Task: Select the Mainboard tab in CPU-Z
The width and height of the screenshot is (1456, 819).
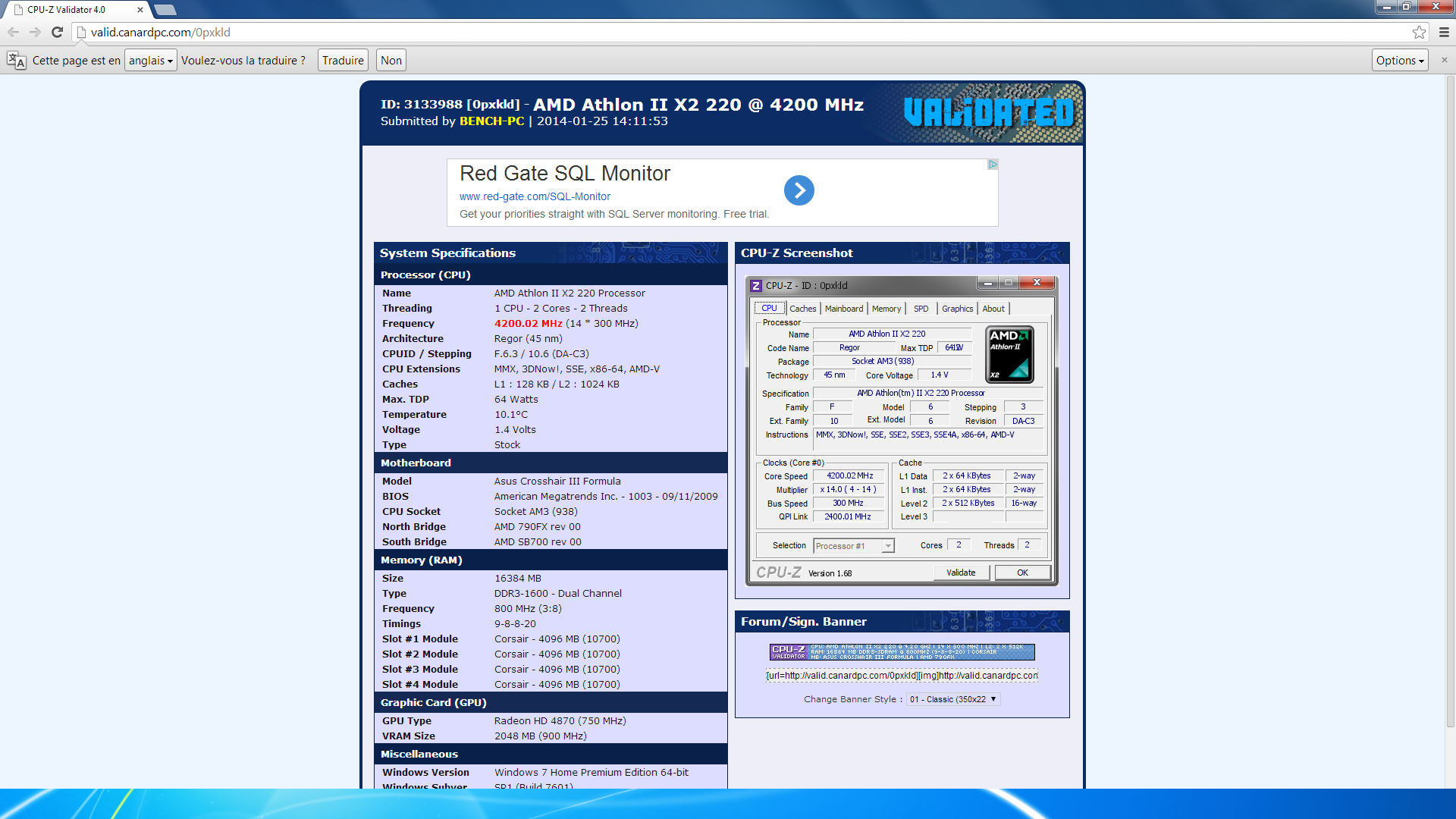Action: click(x=844, y=309)
